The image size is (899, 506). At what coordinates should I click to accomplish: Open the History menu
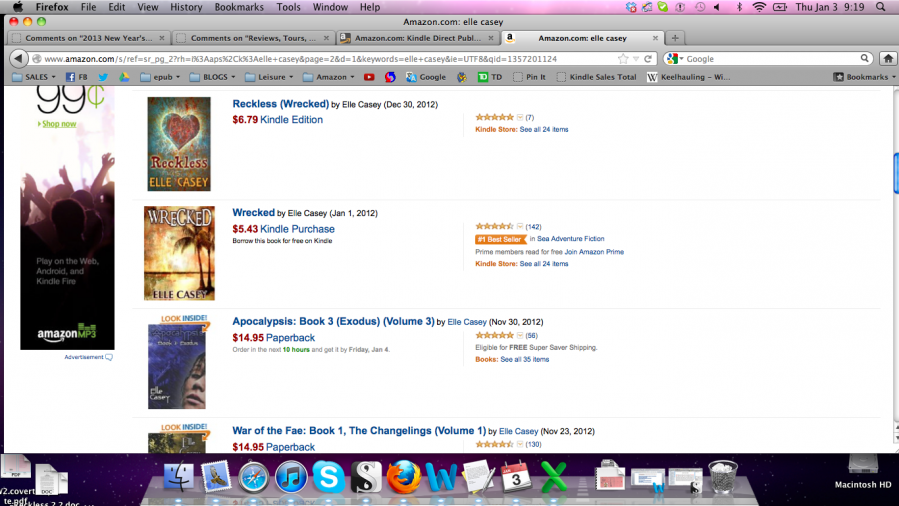coord(186,7)
